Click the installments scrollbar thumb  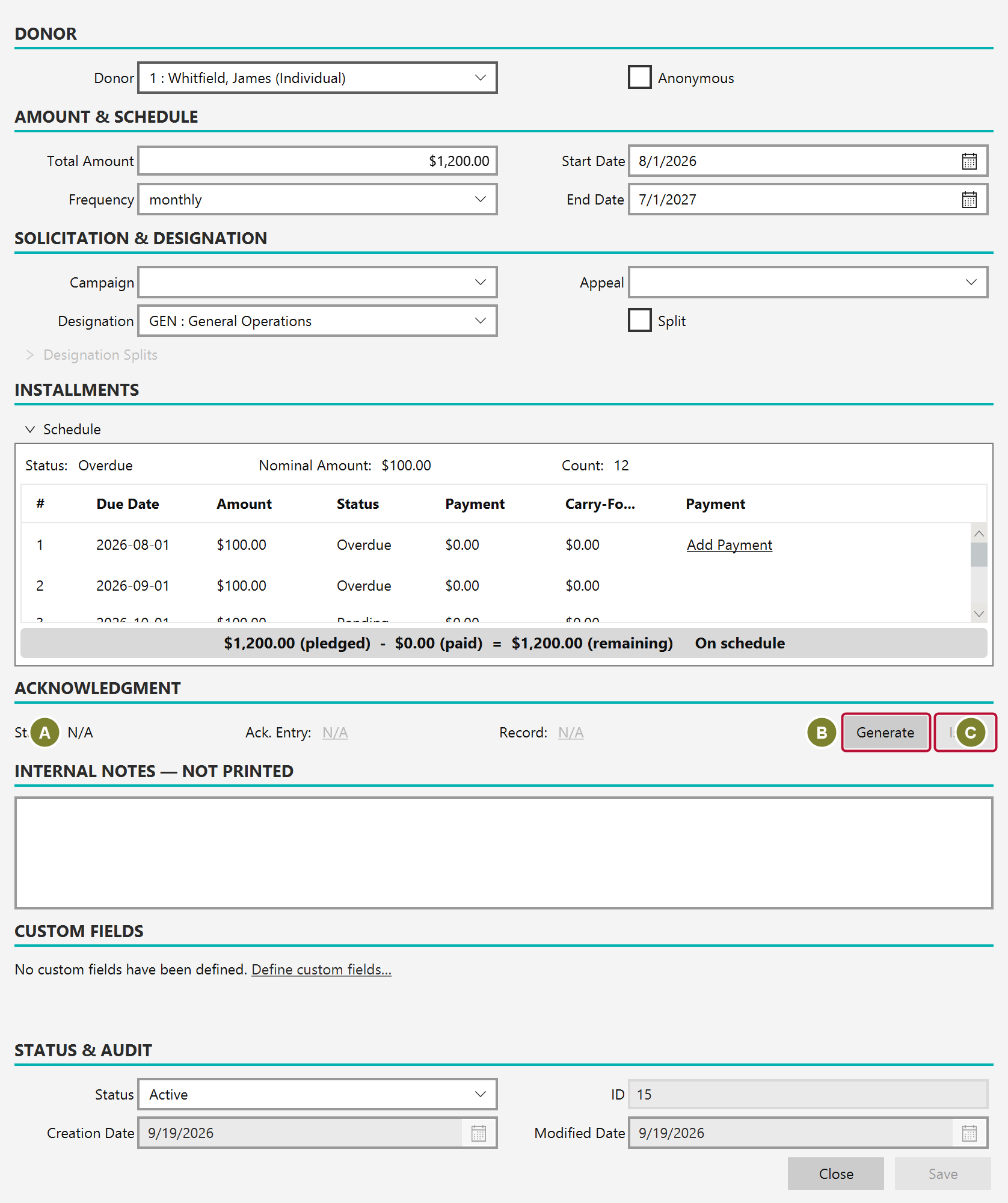(979, 555)
